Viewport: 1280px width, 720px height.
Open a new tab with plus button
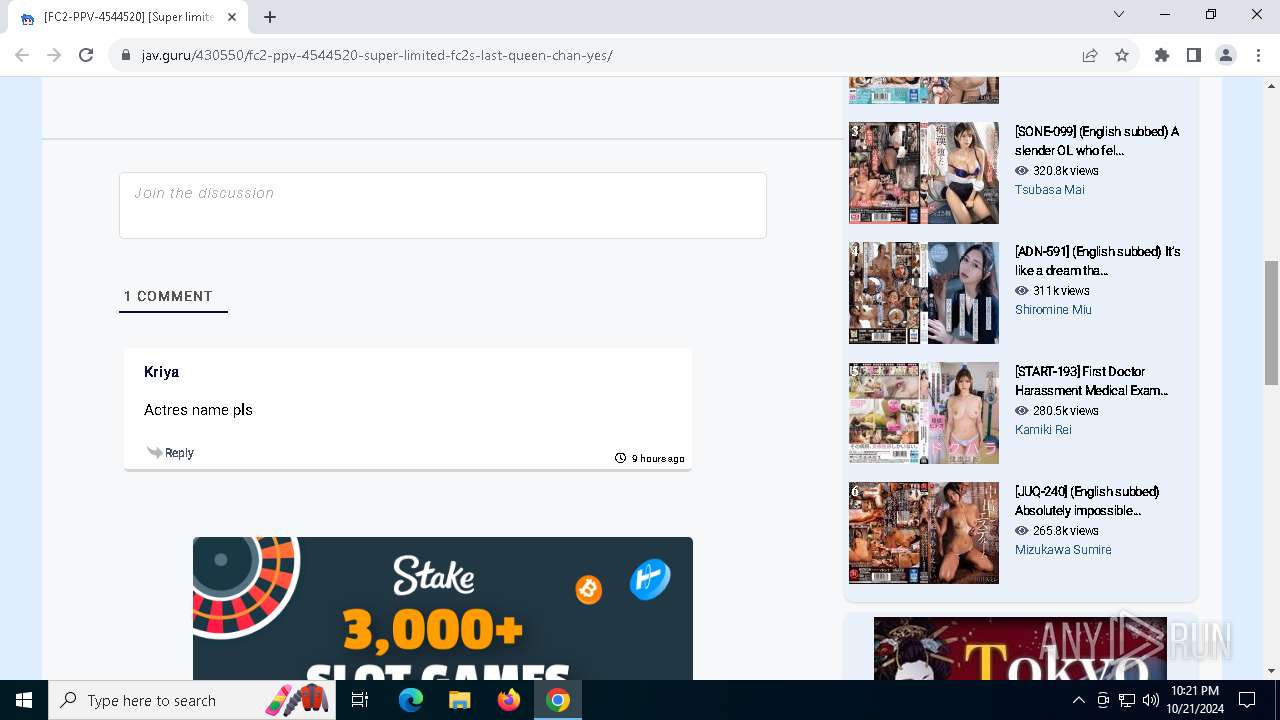[x=270, y=17]
